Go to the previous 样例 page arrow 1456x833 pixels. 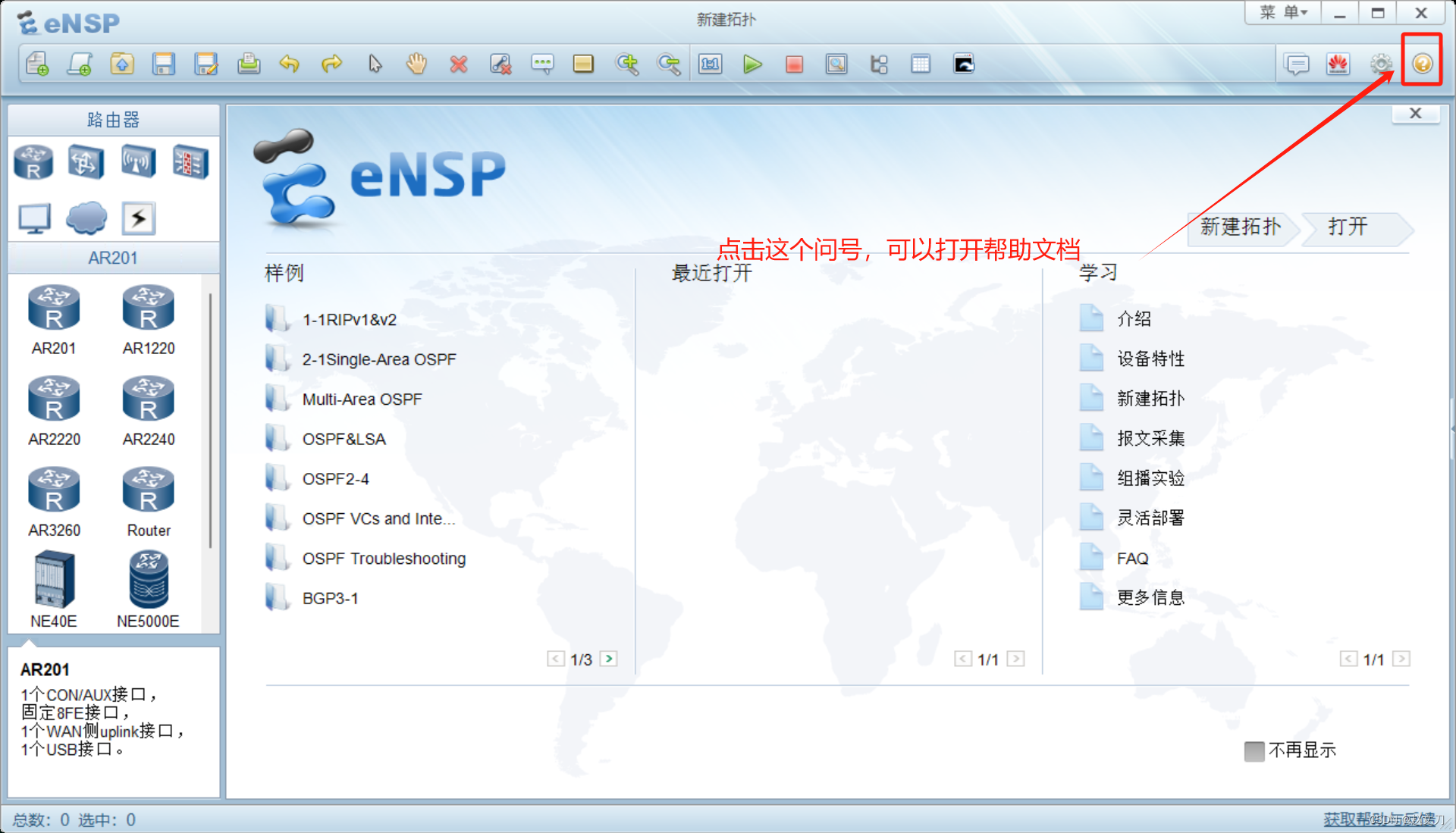tap(555, 659)
